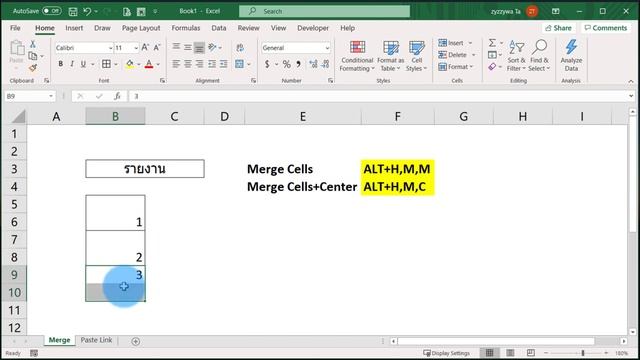Click Decrease Indent icon
Viewport: 640px width, 360px height.
(x=212, y=64)
